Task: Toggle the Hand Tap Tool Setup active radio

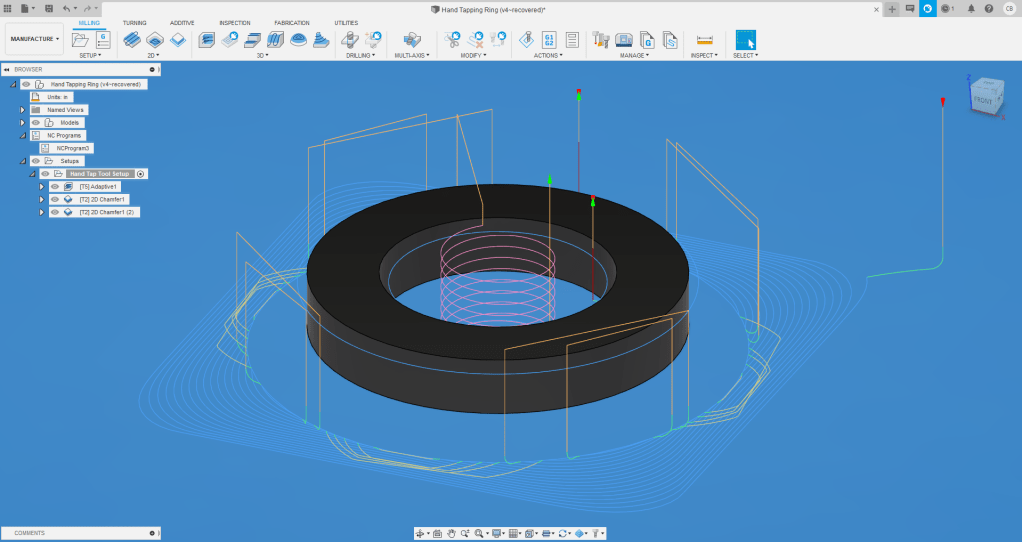Action: pos(141,173)
